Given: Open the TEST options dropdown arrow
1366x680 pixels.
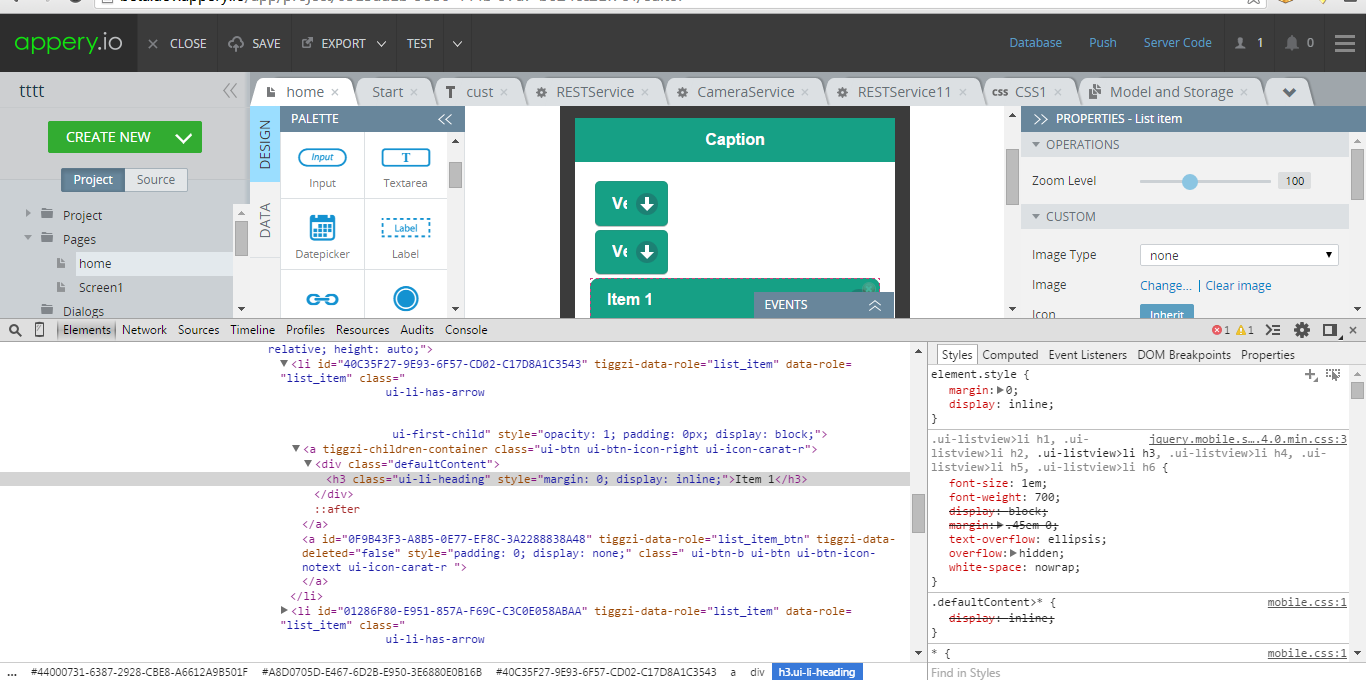Looking at the screenshot, I should 457,44.
